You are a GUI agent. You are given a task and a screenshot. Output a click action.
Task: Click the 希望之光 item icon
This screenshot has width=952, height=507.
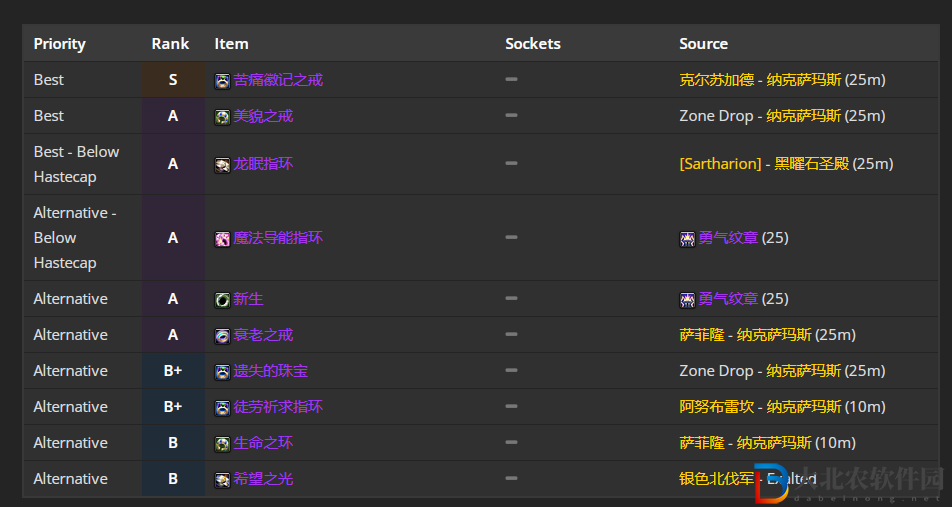coord(222,480)
